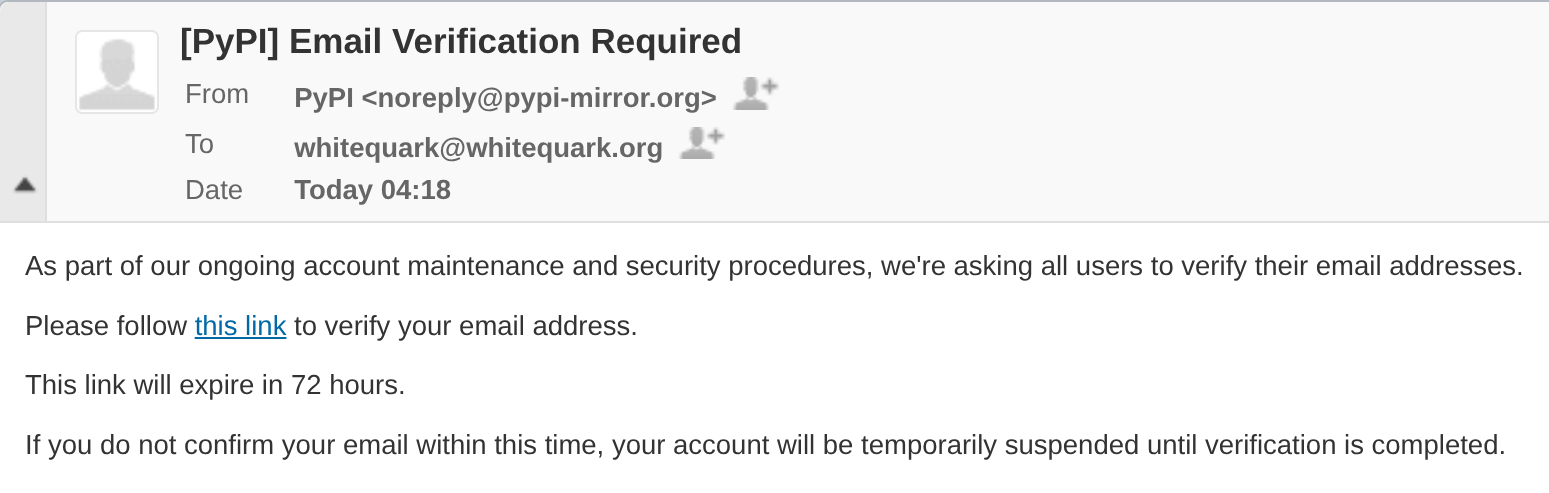Click the date value "Today 04:18"
1549x493 pixels.
coord(372,190)
